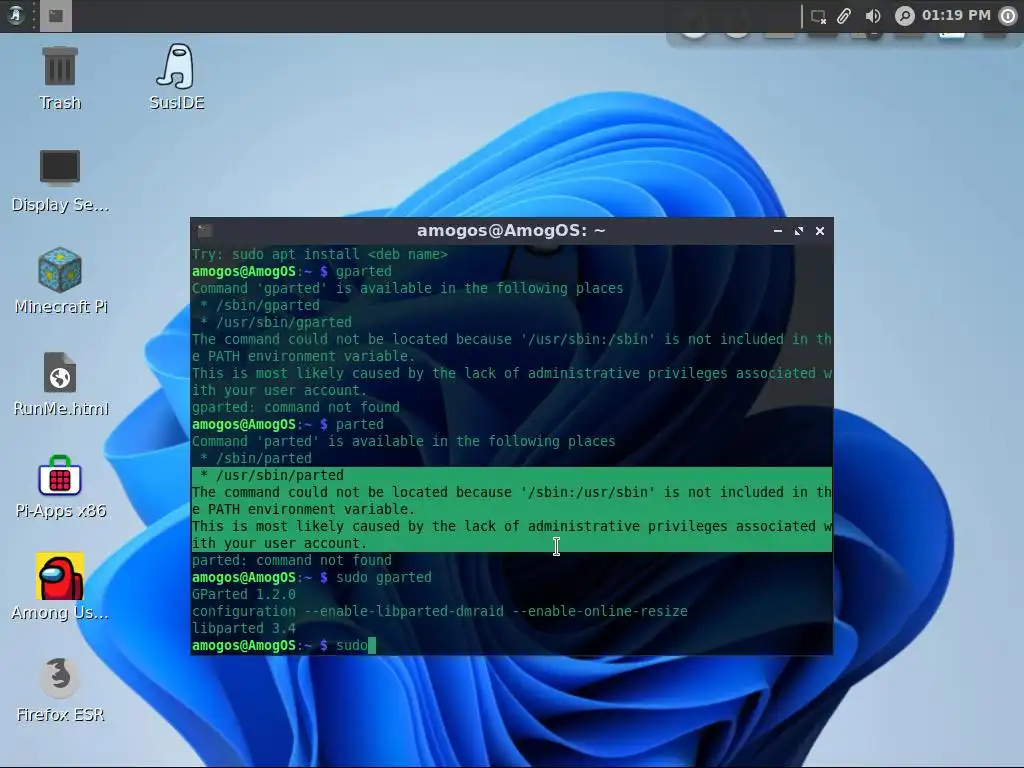Open the network display tray icon
Screen dimensions: 1024x768
(x=818, y=16)
